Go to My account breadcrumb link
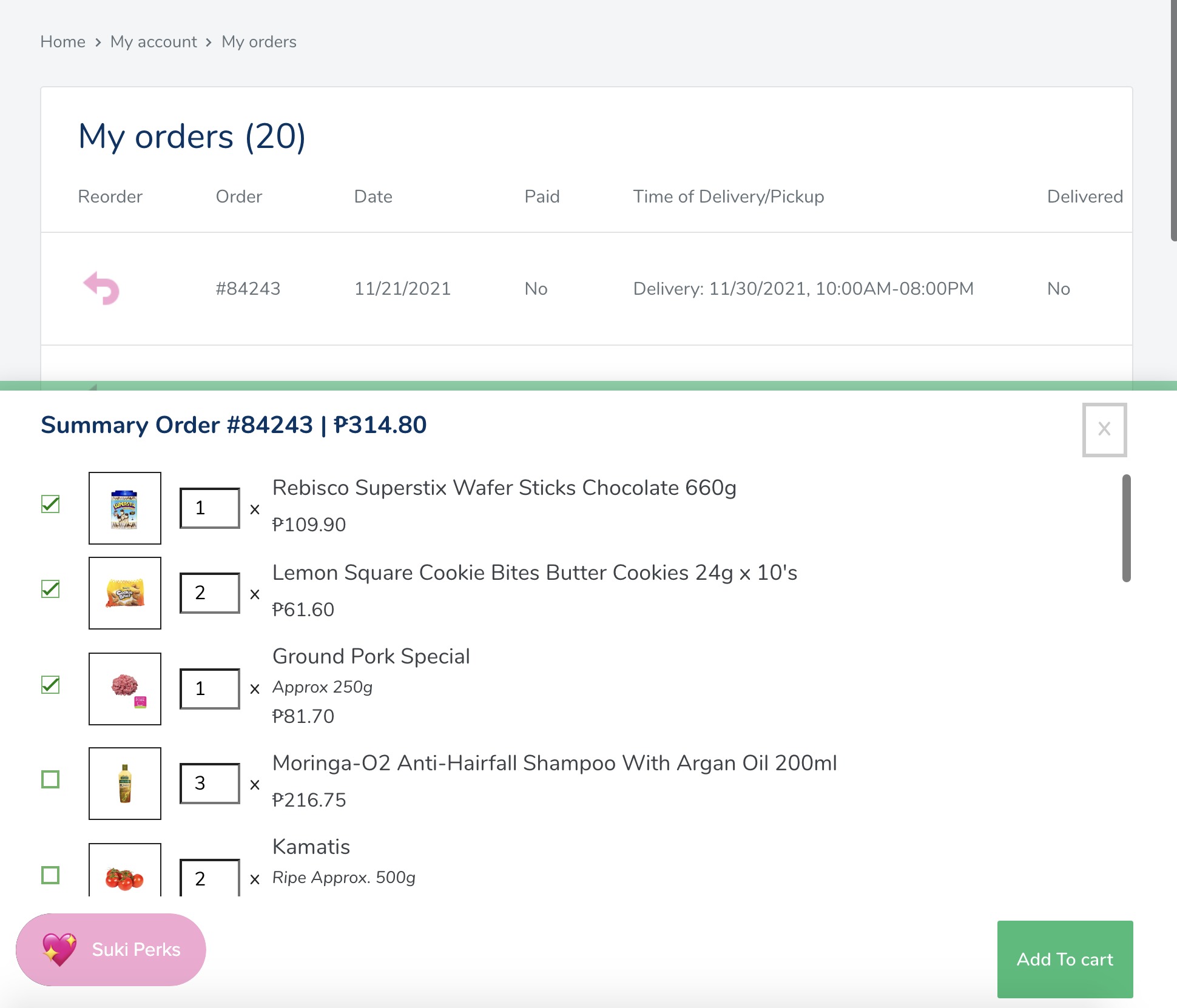Screen dimensions: 1177x1008 (x=153, y=42)
